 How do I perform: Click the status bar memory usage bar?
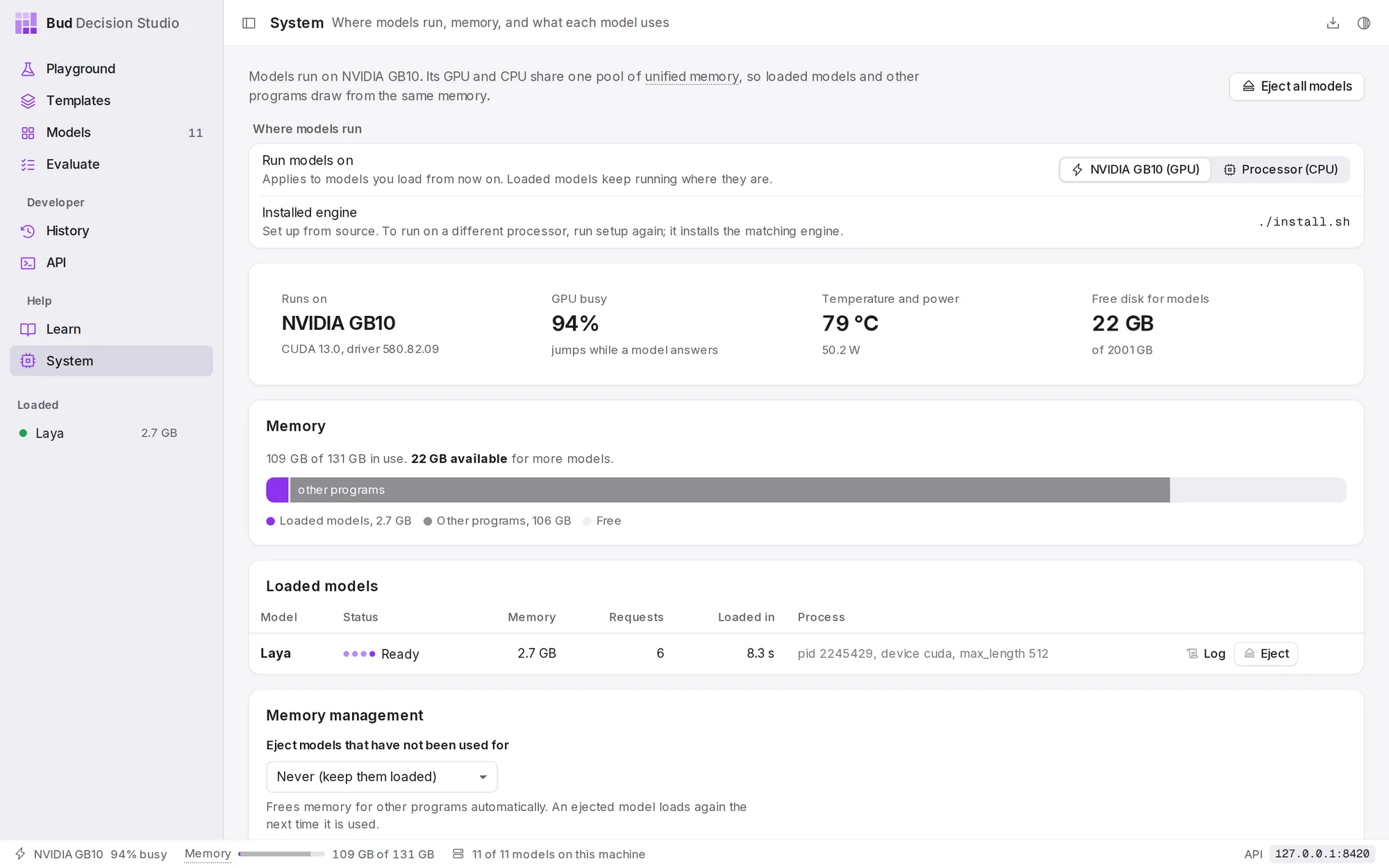point(281,853)
